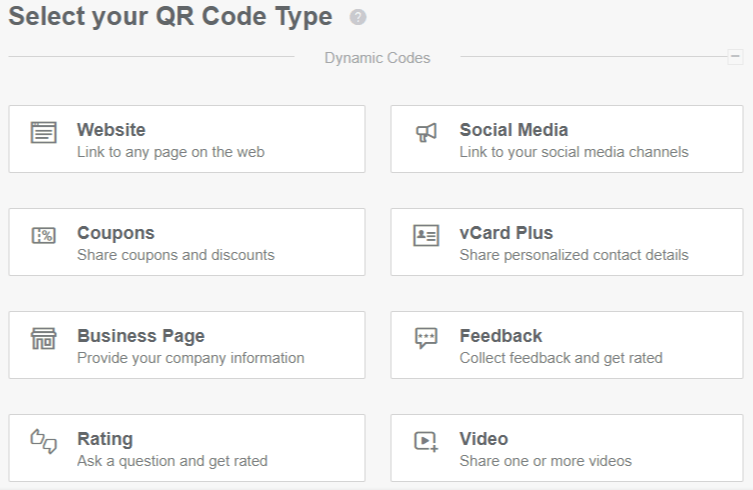
Task: Click "Link to any page on the web" description
Action: (171, 153)
